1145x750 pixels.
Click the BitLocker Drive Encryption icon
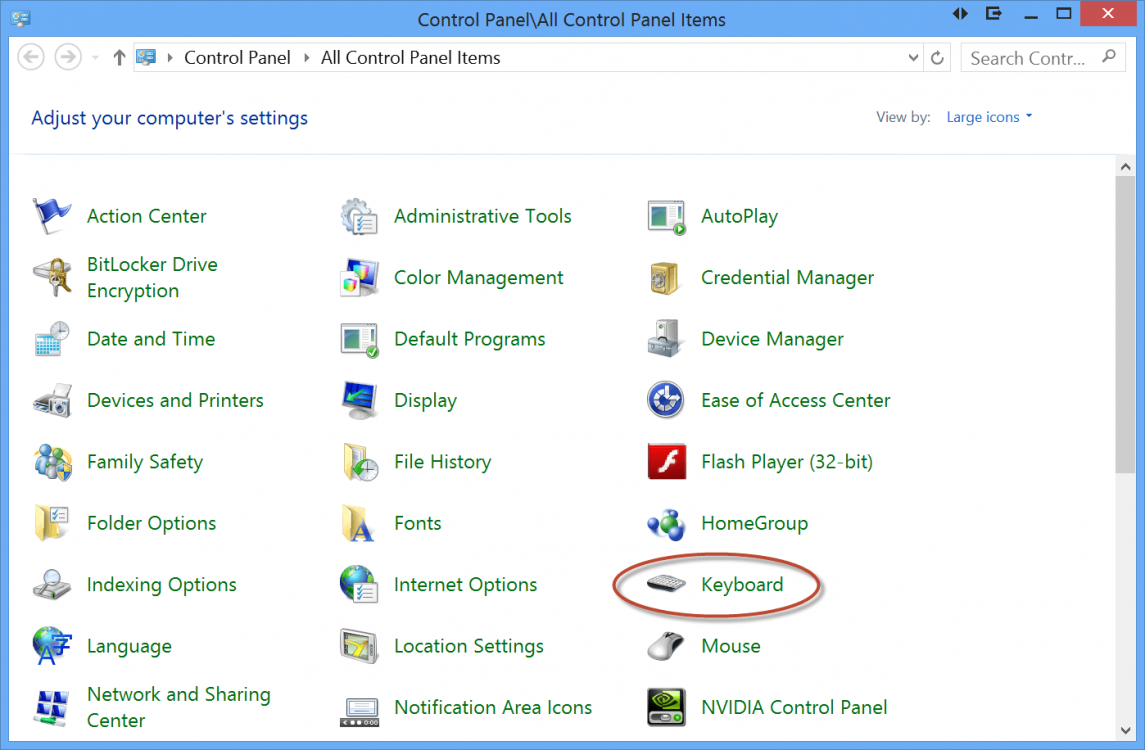(x=52, y=278)
